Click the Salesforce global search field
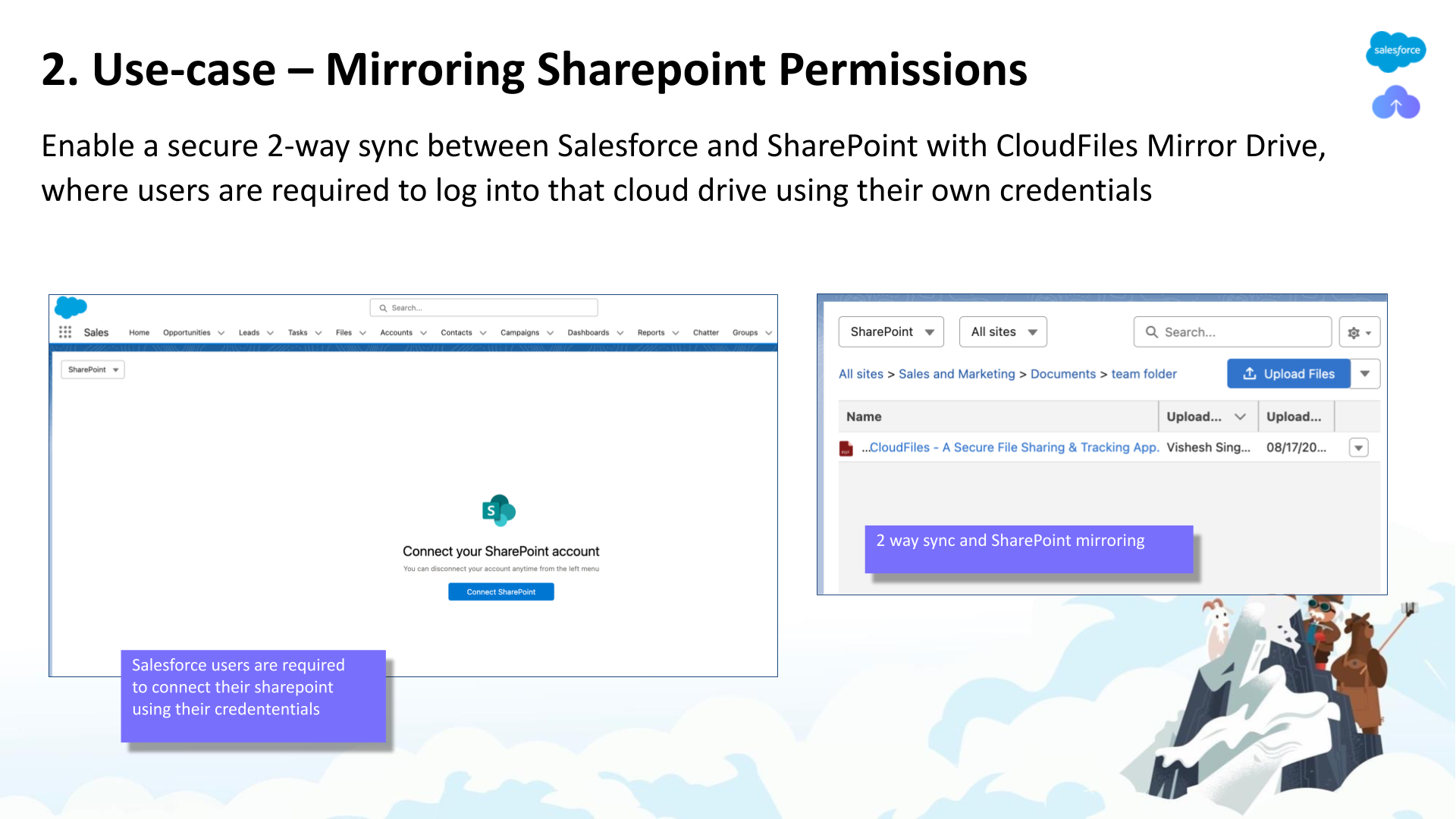The height and width of the screenshot is (819, 1456). tap(485, 308)
